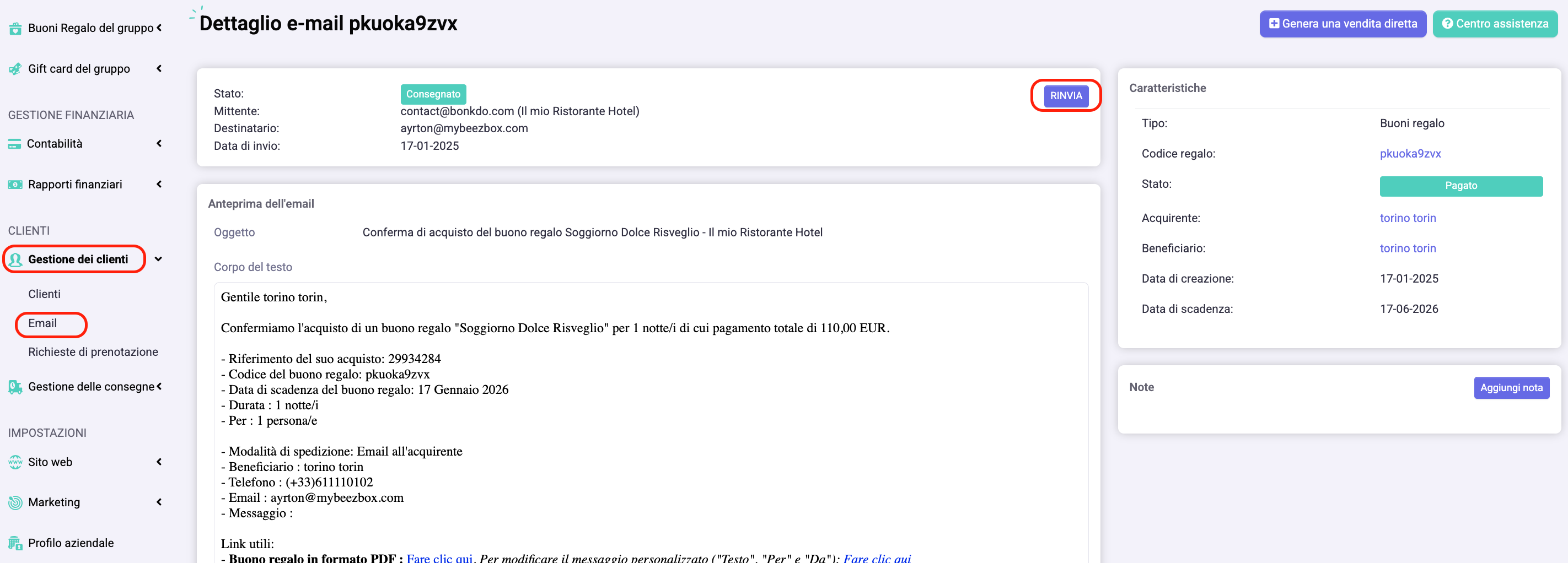The image size is (1568, 563).
Task: Click the 'Data di creazione' value 17-01-2025
Action: click(x=1409, y=279)
